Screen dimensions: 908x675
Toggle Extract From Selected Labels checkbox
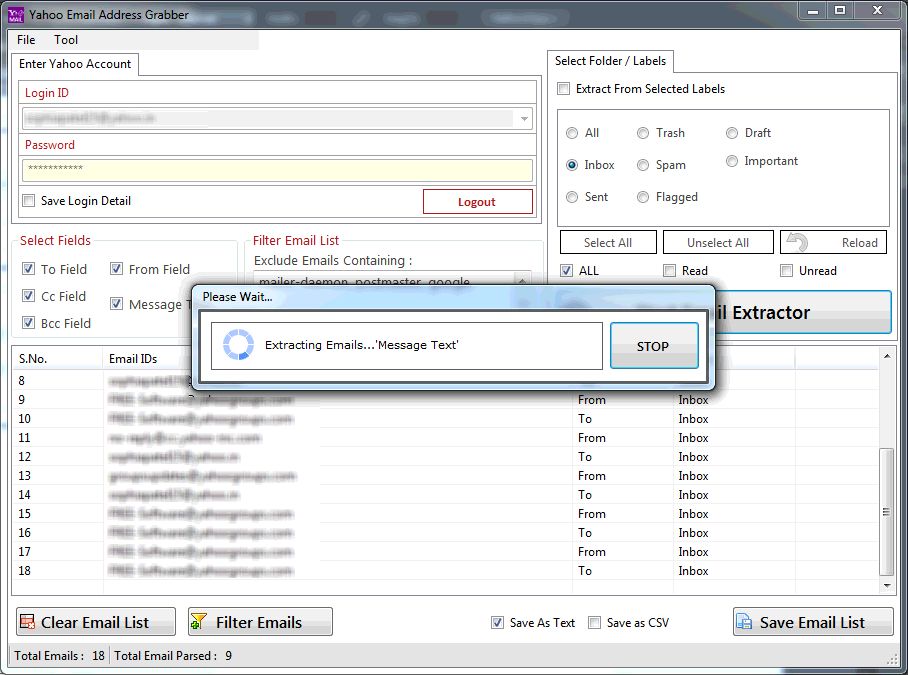tap(563, 89)
